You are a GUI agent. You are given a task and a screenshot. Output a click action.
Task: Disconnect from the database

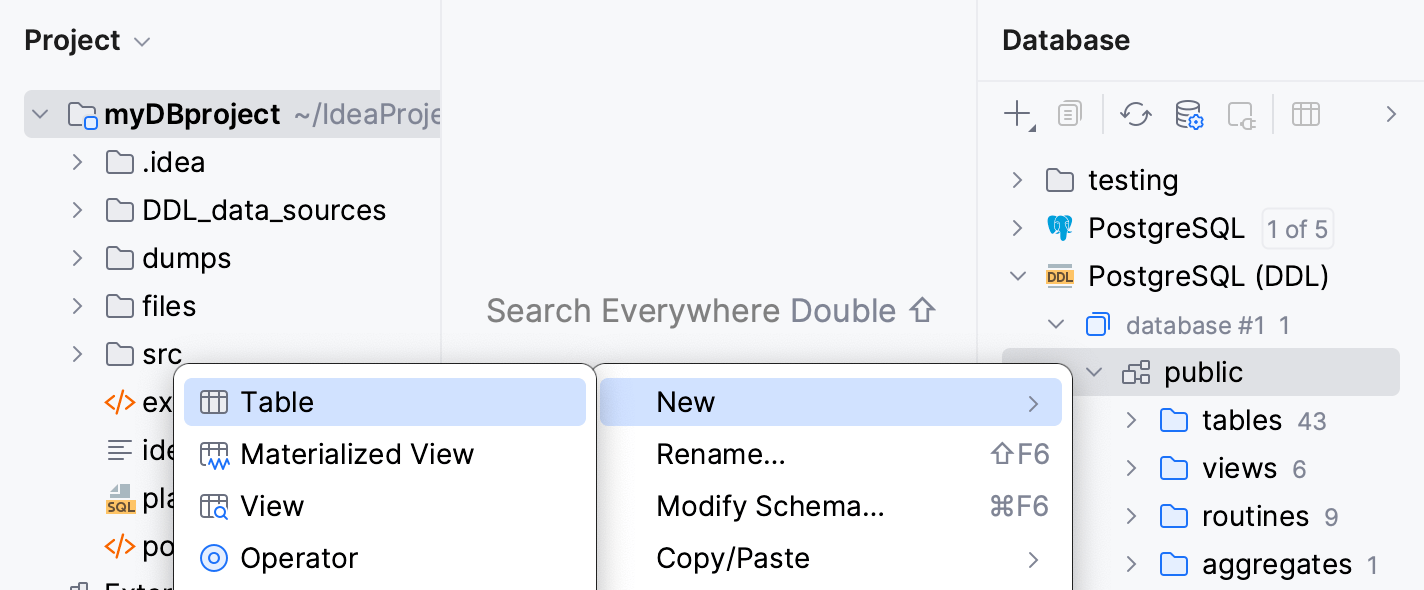(x=1240, y=114)
